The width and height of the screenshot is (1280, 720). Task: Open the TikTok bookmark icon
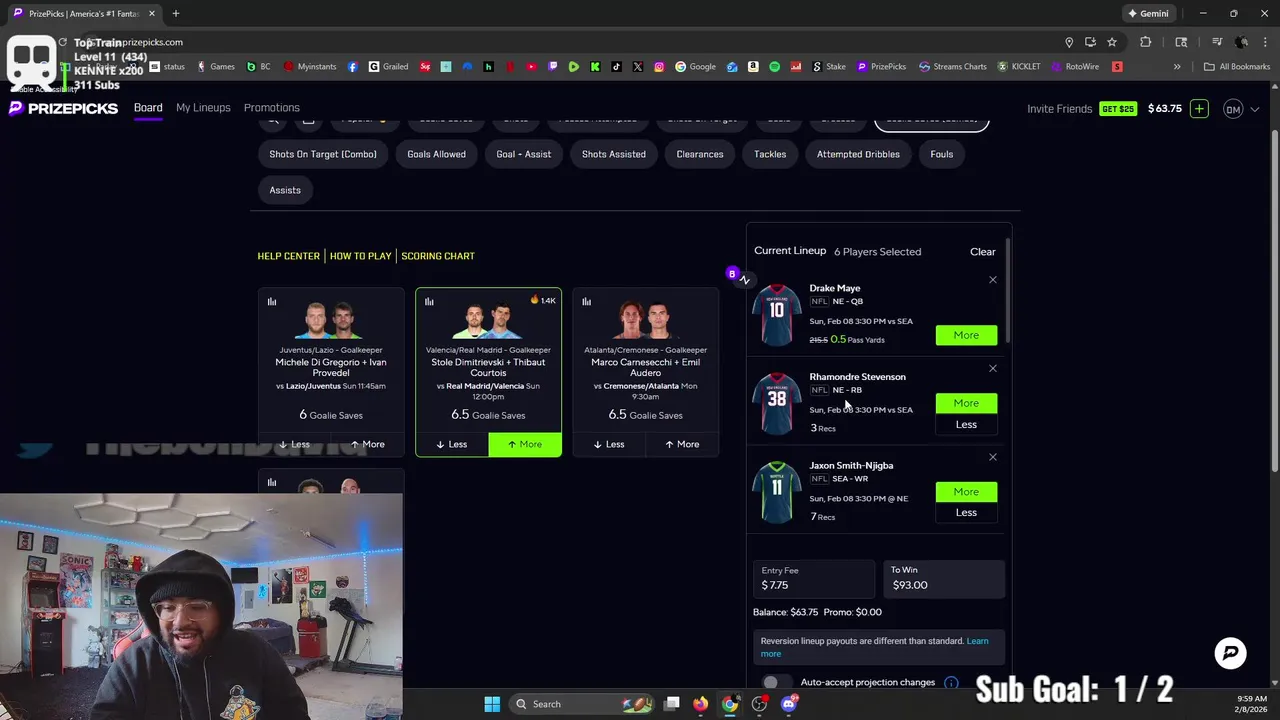coord(616,67)
